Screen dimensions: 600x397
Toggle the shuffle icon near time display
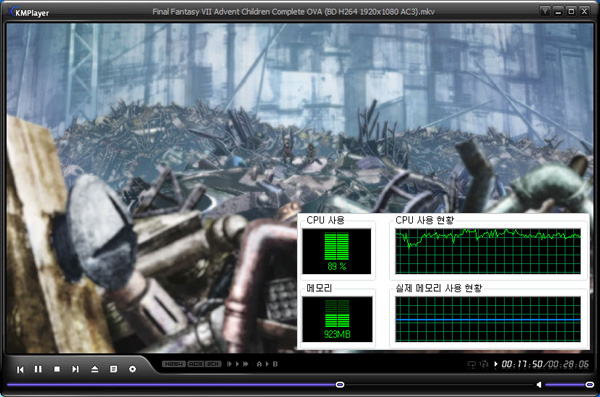(484, 364)
